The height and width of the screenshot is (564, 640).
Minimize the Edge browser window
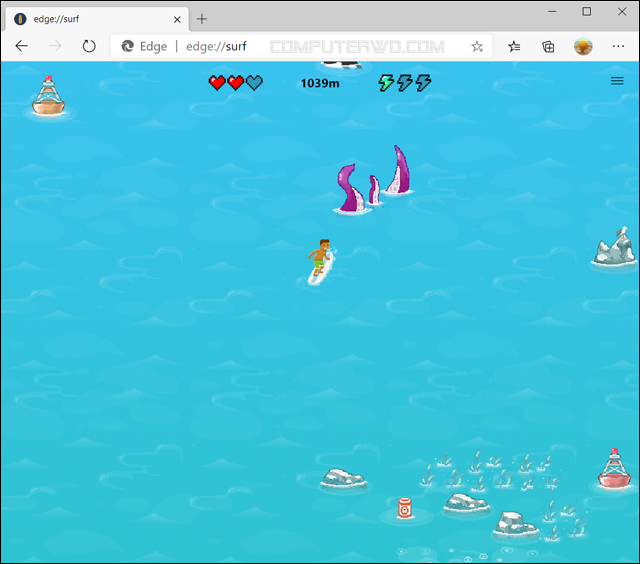click(552, 11)
